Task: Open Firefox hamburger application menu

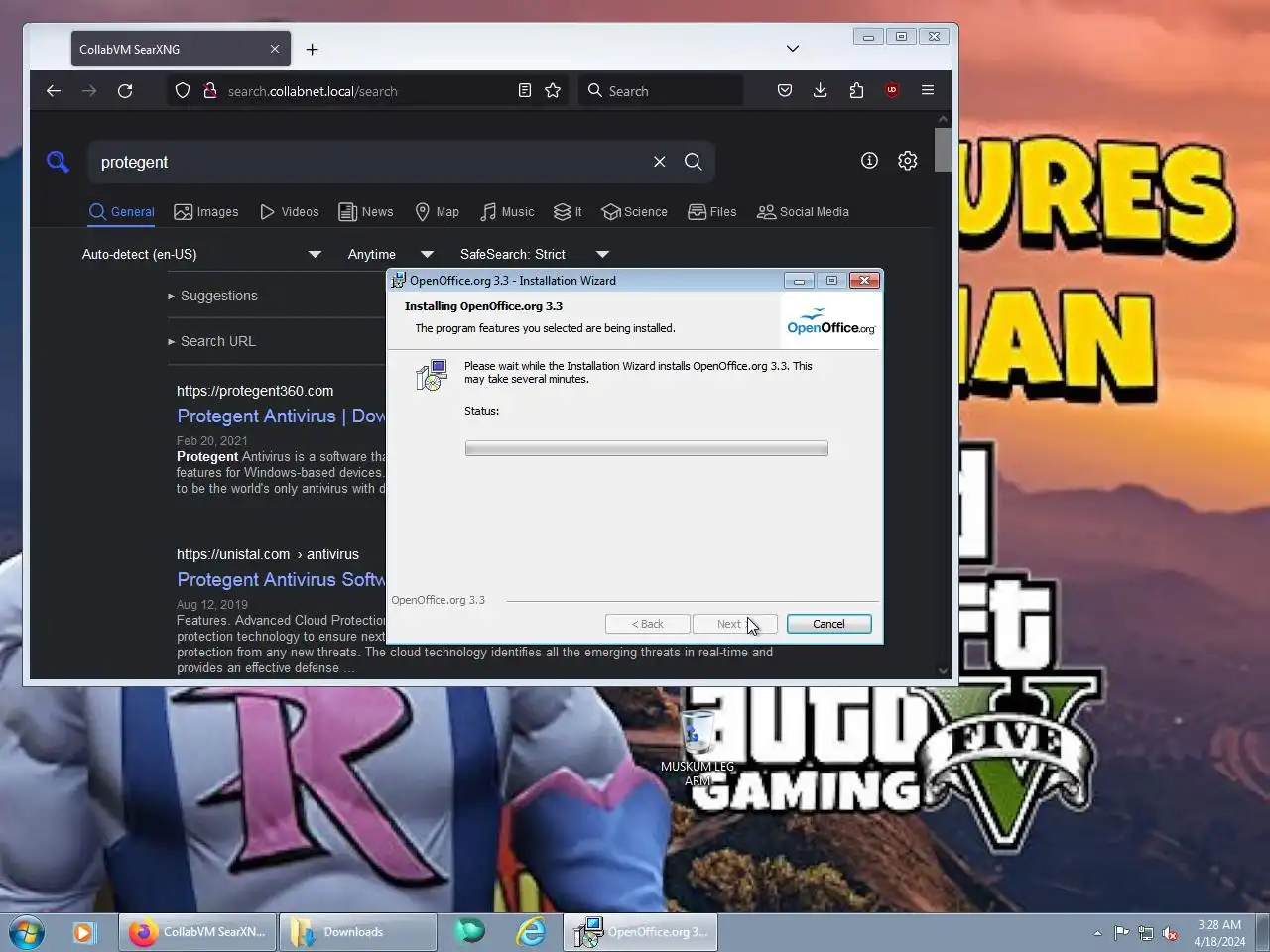Action: [928, 90]
